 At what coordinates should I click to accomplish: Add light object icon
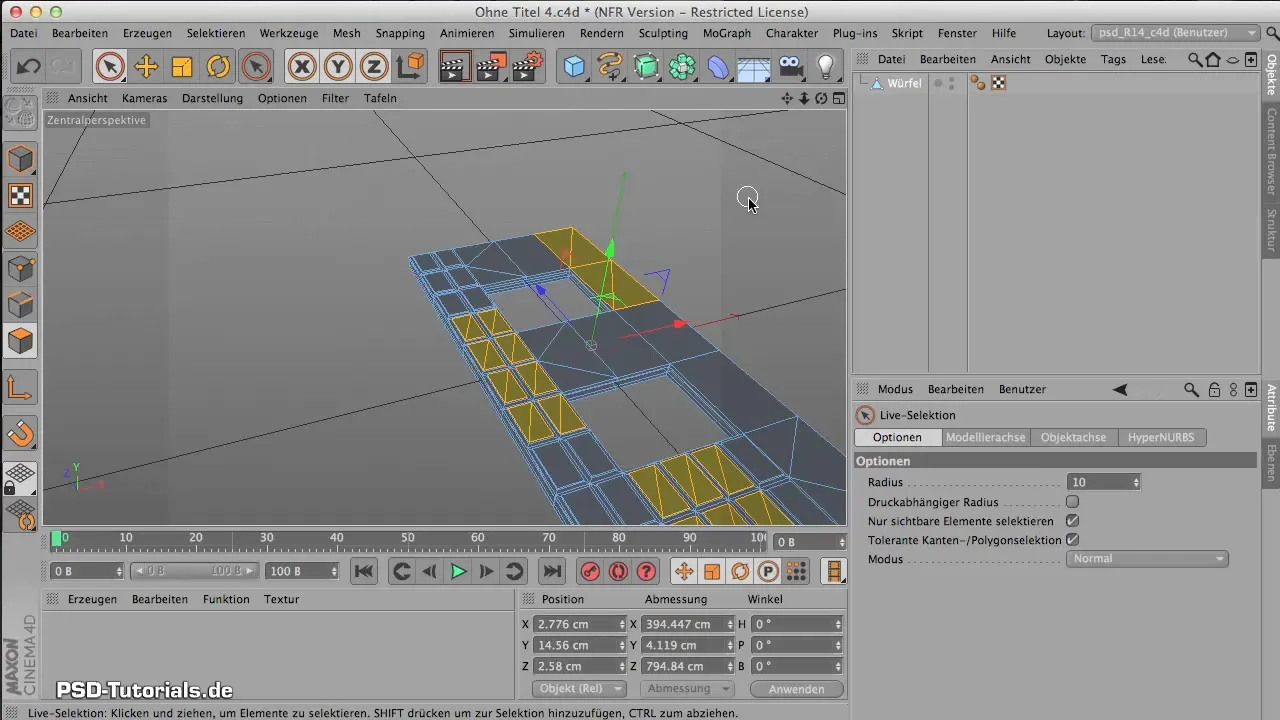[x=826, y=67]
